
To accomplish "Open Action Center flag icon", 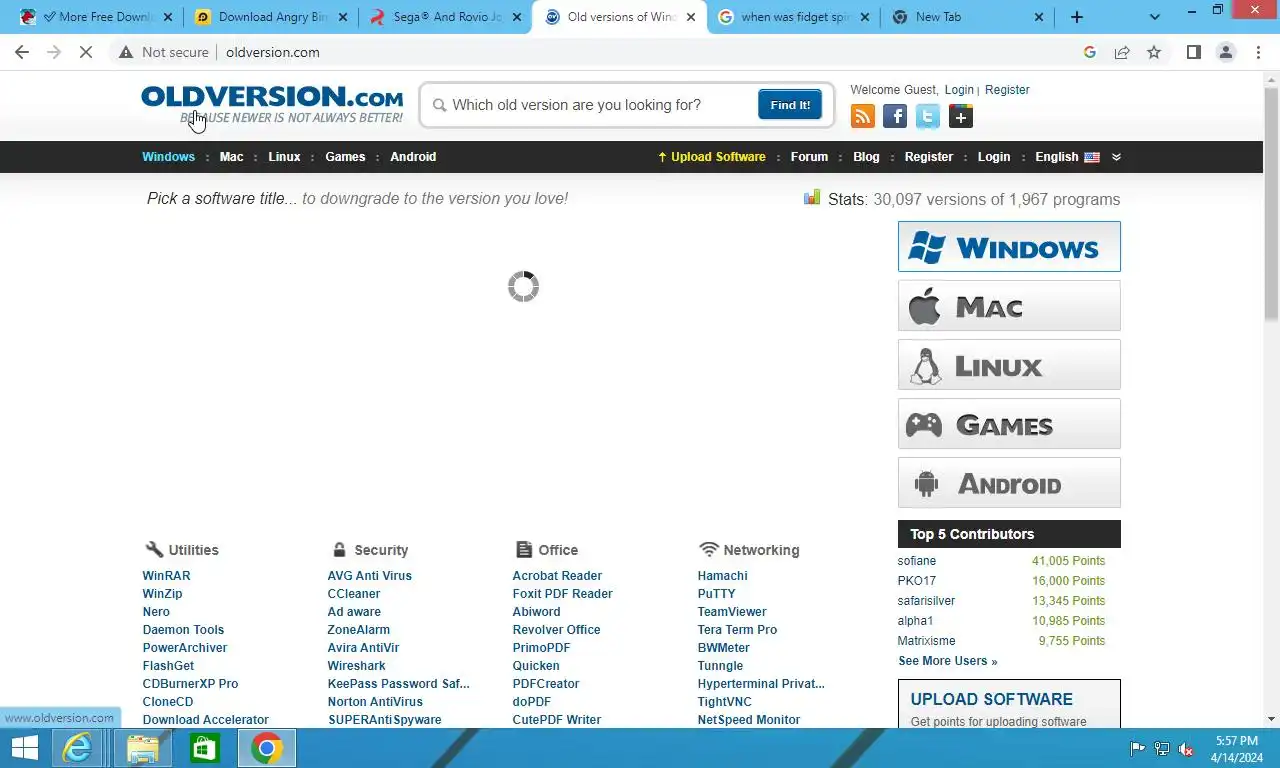I will (x=1137, y=749).
